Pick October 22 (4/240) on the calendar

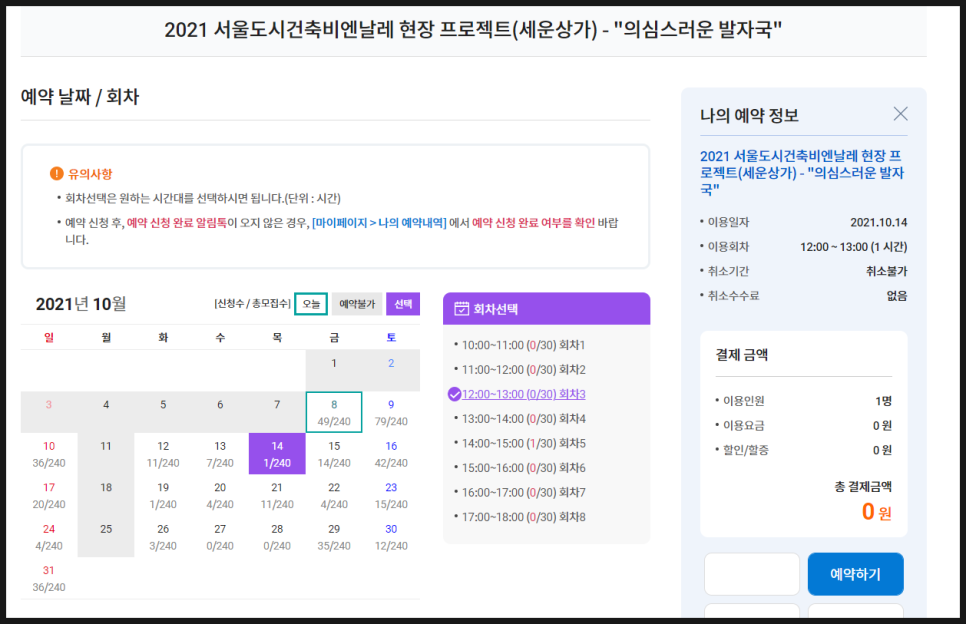pos(334,495)
